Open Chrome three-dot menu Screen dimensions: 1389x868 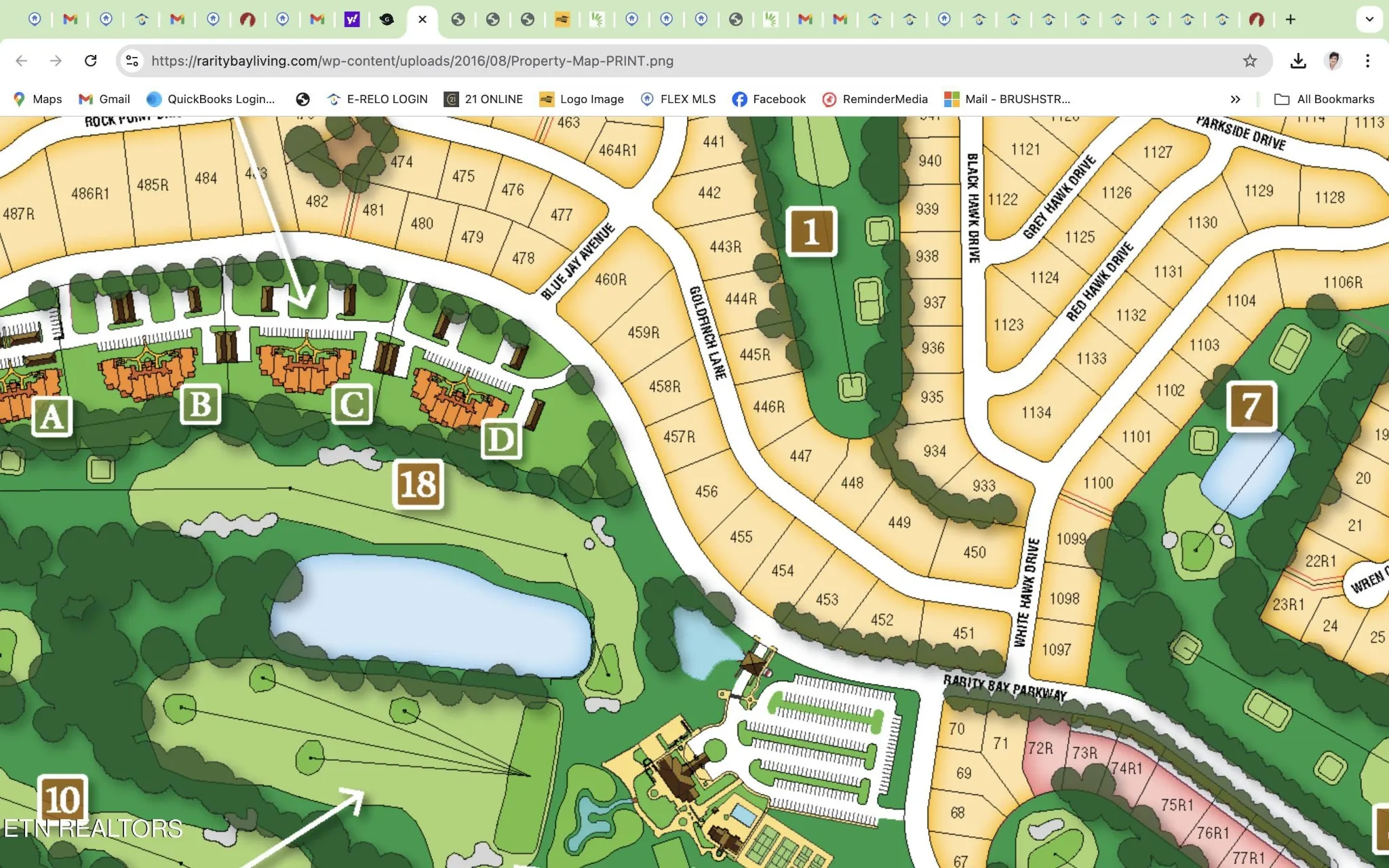coord(1367,61)
